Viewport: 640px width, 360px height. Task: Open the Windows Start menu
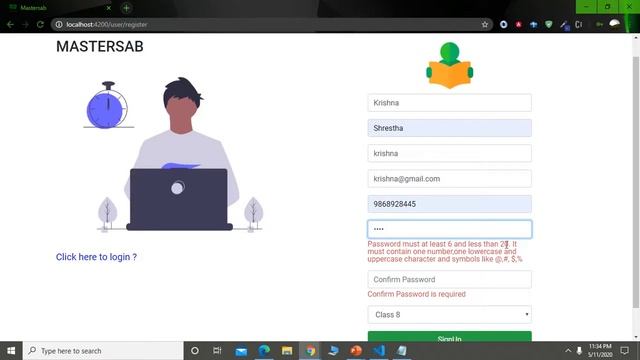point(11,351)
